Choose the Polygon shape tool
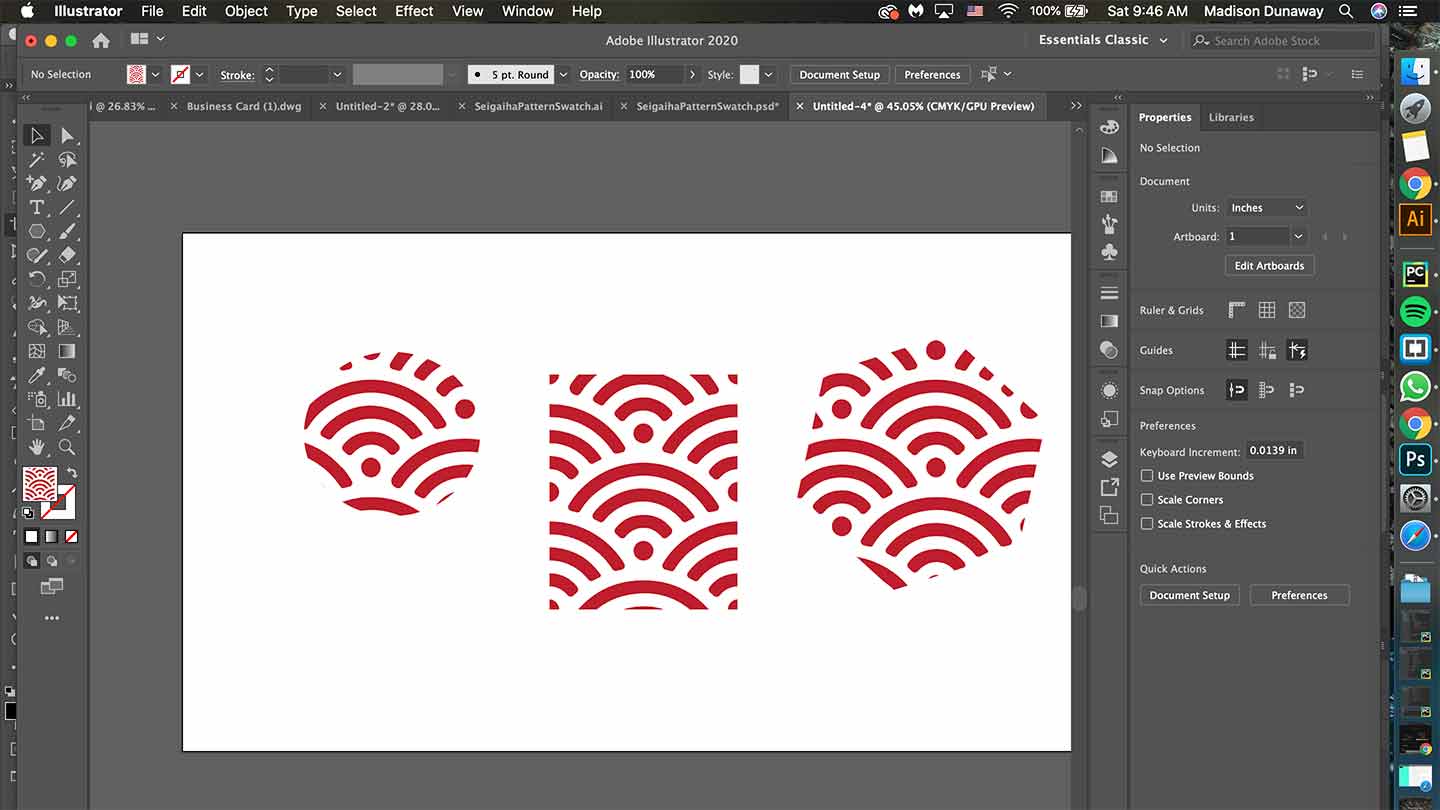 tap(37, 232)
